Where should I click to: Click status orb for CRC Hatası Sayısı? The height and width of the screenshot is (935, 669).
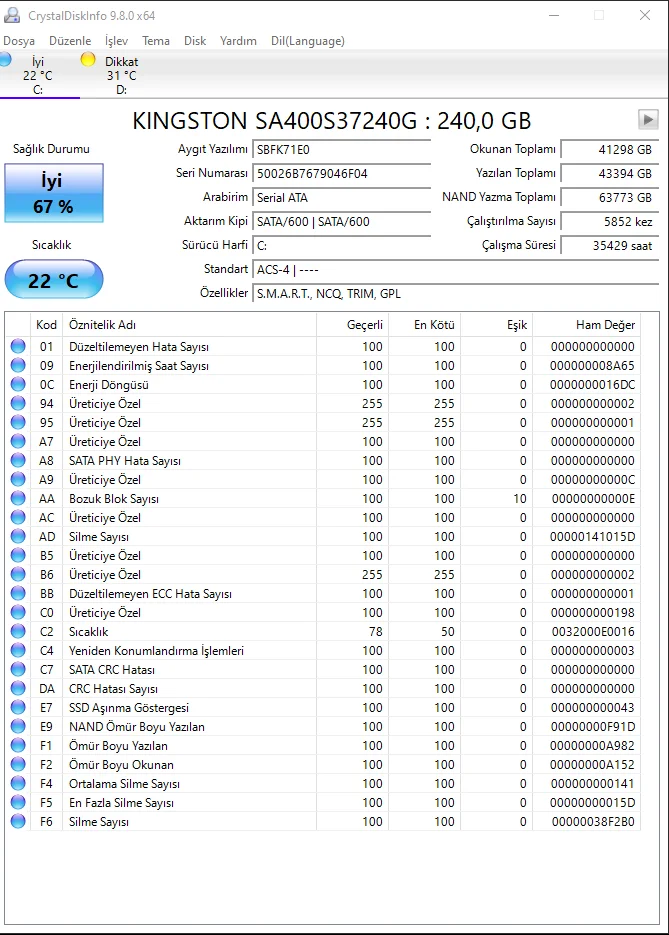click(18, 688)
